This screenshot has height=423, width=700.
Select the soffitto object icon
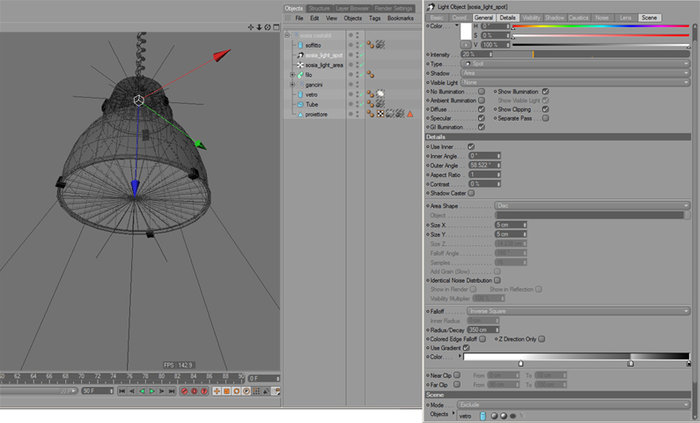point(300,45)
